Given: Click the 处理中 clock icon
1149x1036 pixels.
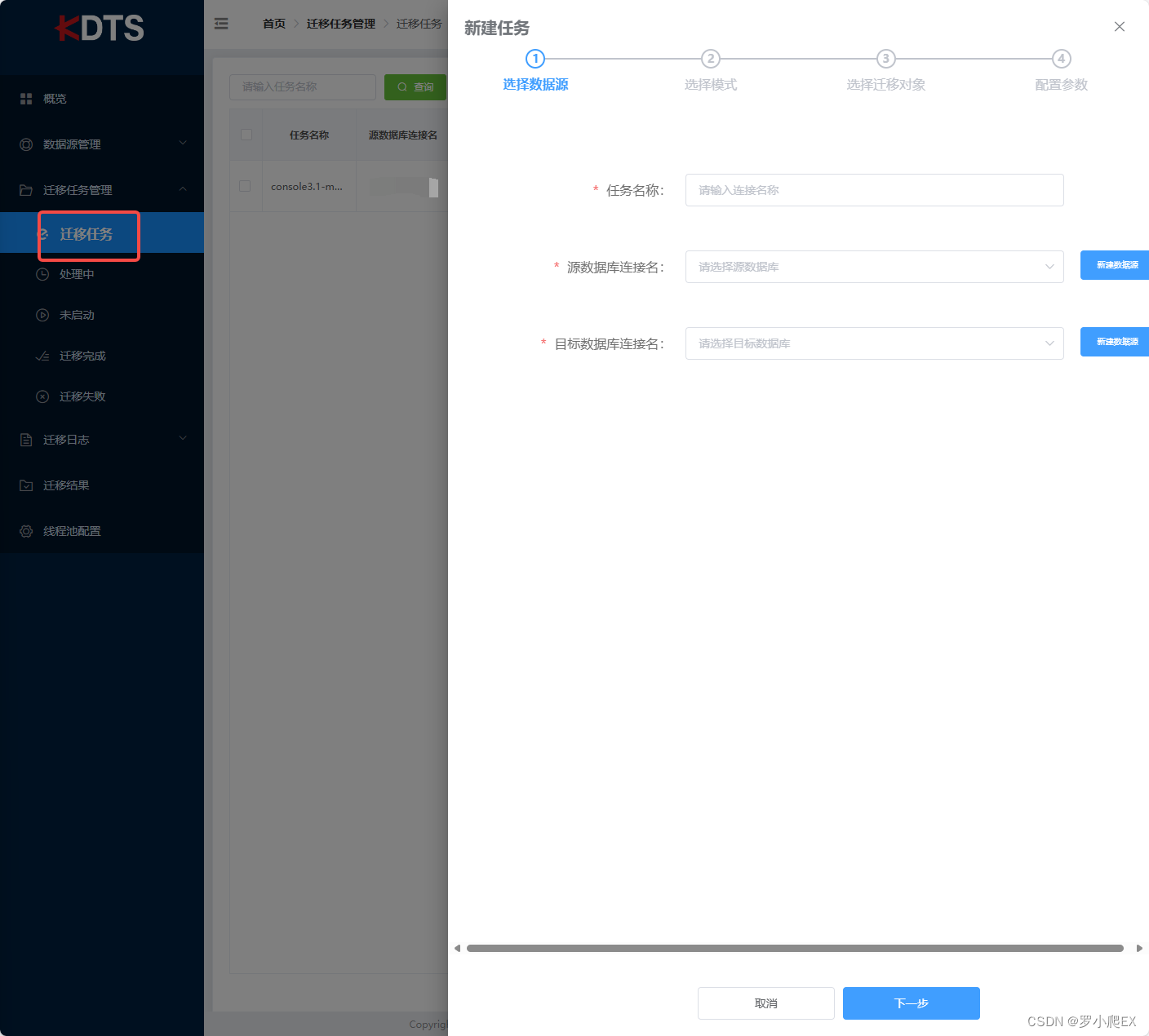Looking at the screenshot, I should pyautogui.click(x=42, y=274).
